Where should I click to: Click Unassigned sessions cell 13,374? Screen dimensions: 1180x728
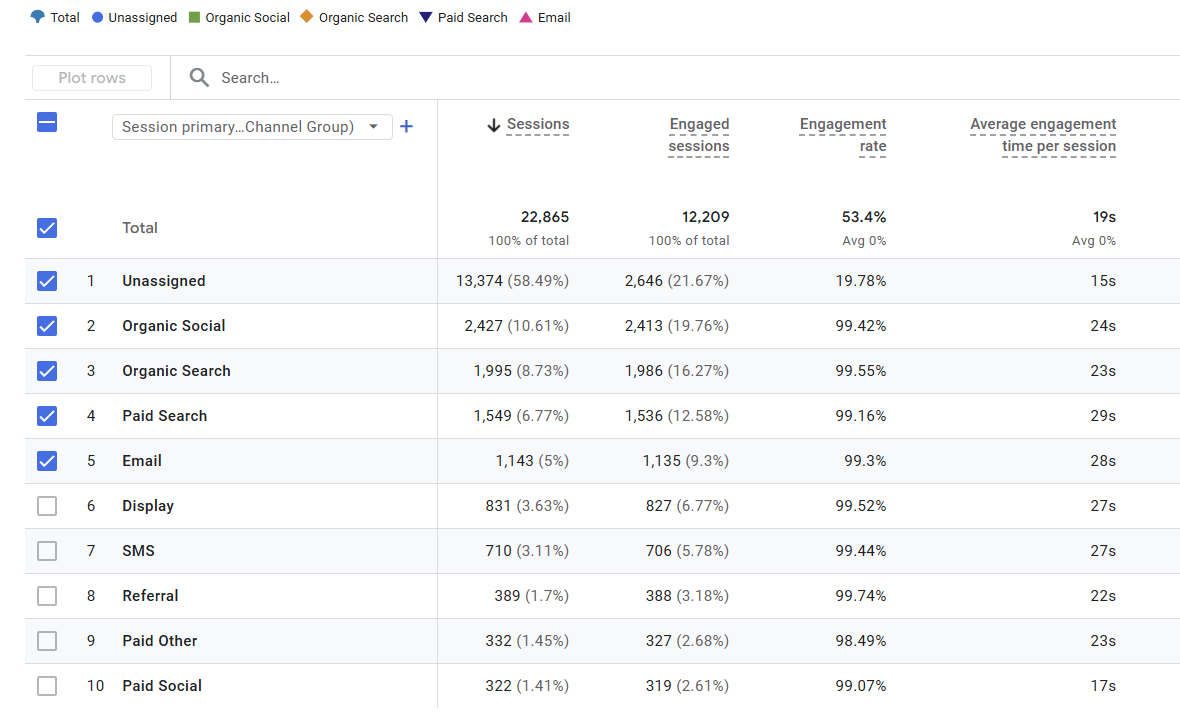[479, 281]
